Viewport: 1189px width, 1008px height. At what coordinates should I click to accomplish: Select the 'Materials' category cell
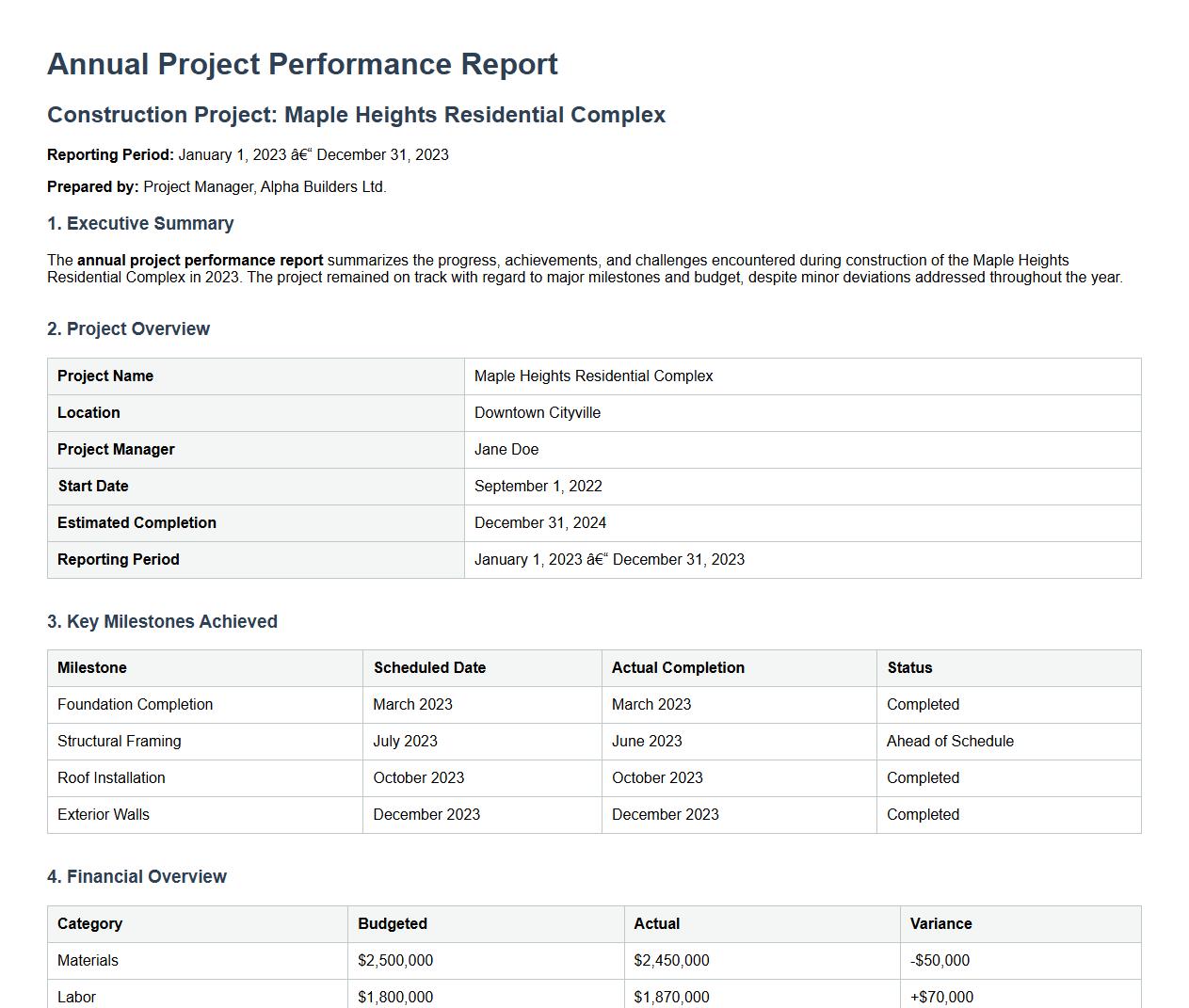pos(88,960)
